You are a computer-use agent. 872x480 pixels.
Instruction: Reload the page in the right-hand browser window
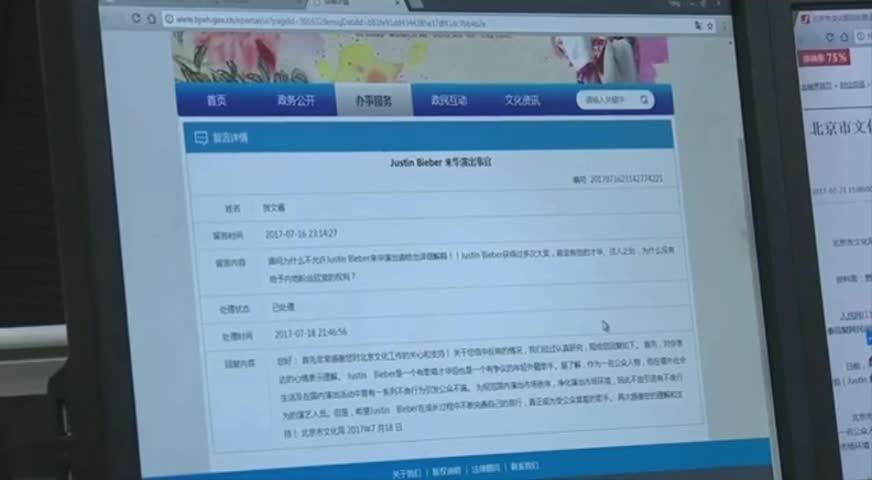(x=830, y=37)
